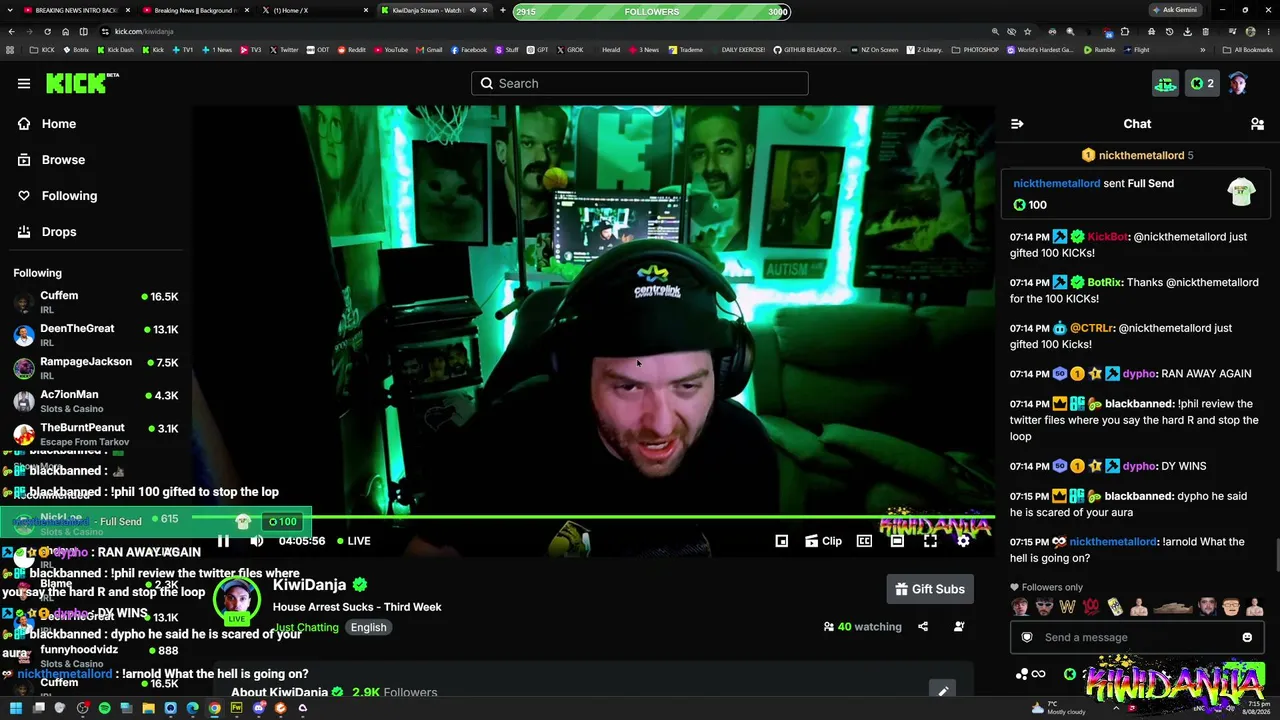Open Kick Dash bookmark

point(115,50)
